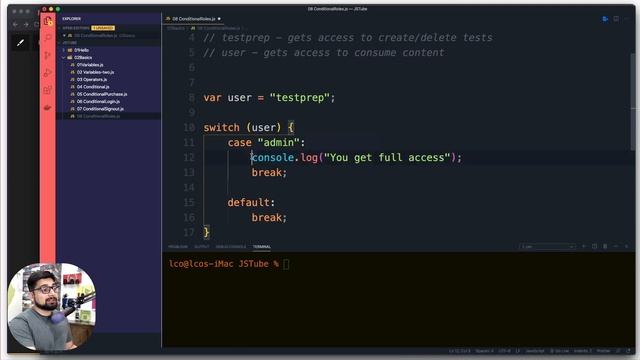Click the terminal prompt input area
Image resolution: width=640 pixels, height=360 pixels.
(x=286, y=264)
